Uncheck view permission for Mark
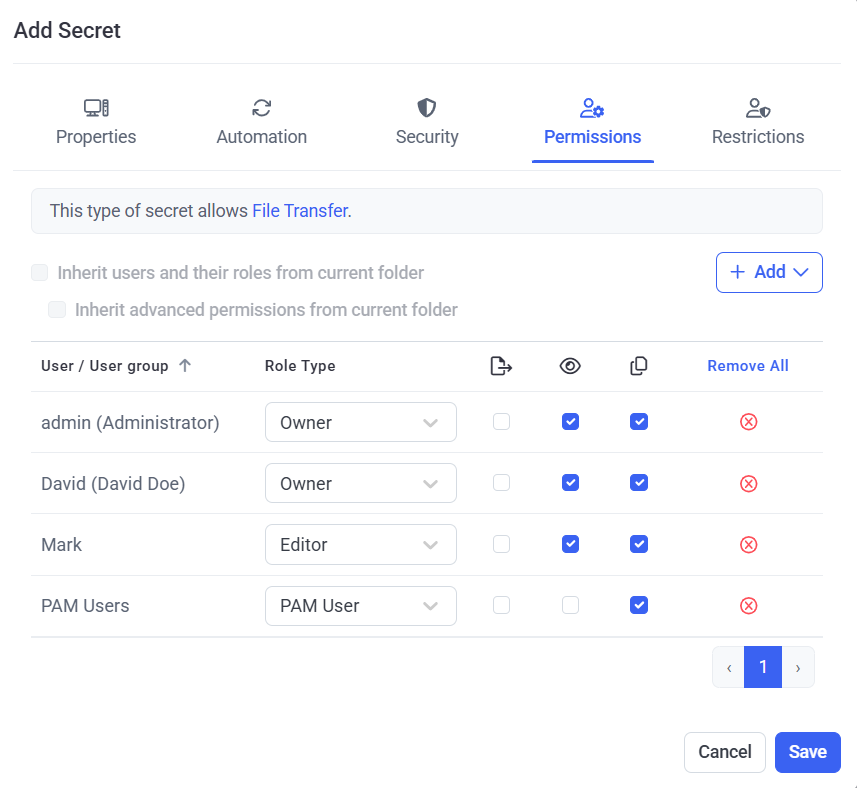 click(570, 544)
